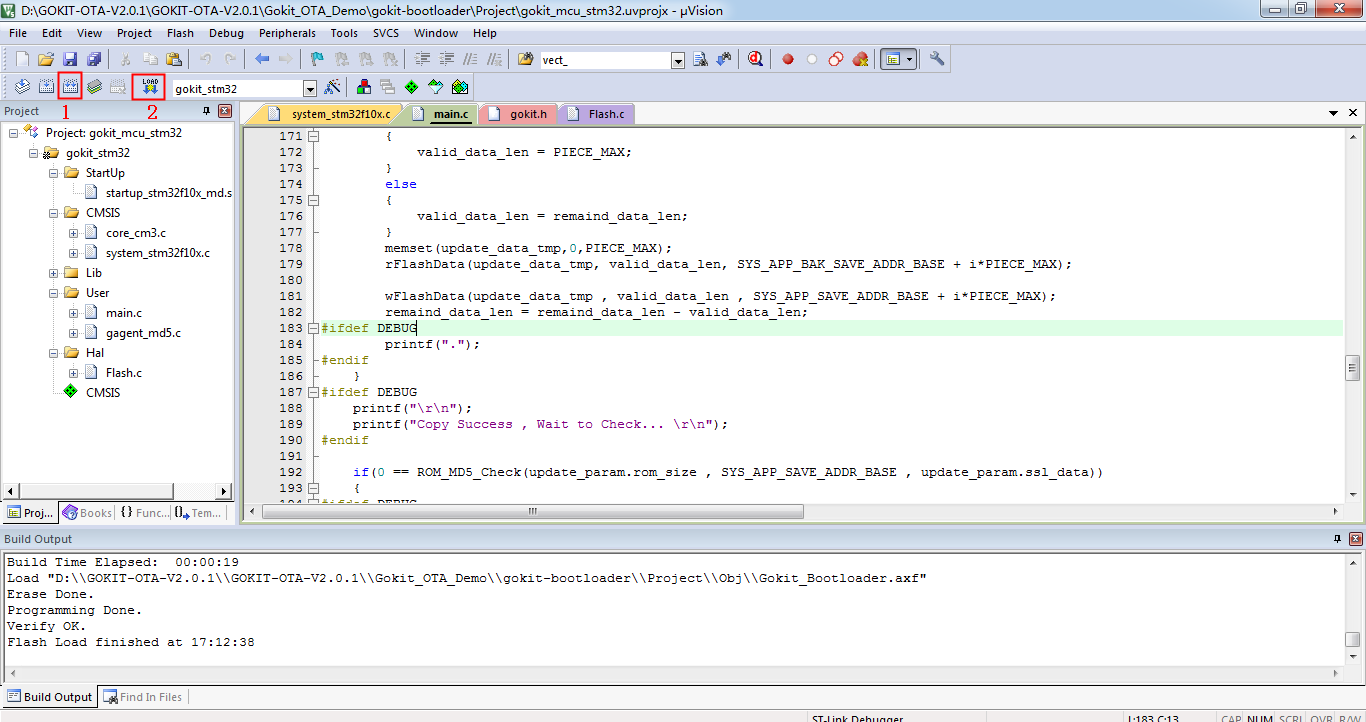The image size is (1366, 722).
Task: Insert a breakpoint using the red dot icon
Action: coord(788,59)
